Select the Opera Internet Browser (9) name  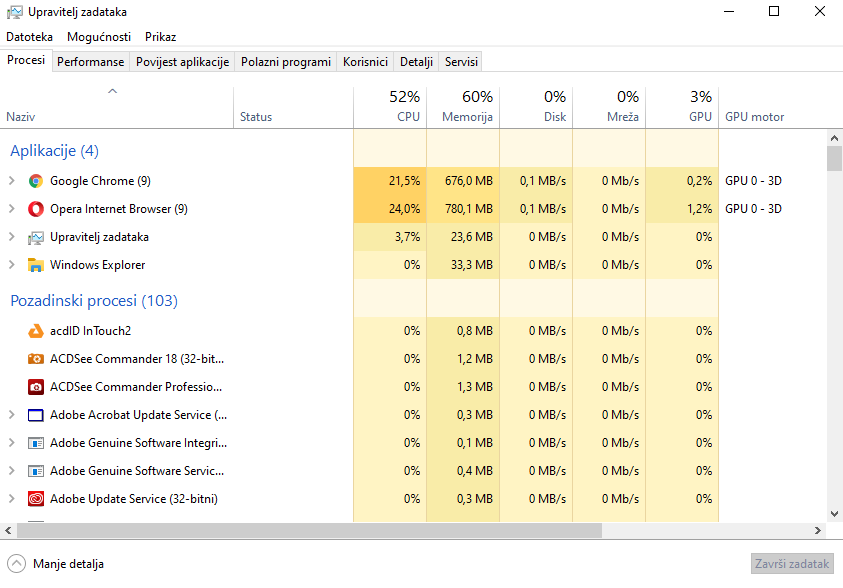pos(119,209)
